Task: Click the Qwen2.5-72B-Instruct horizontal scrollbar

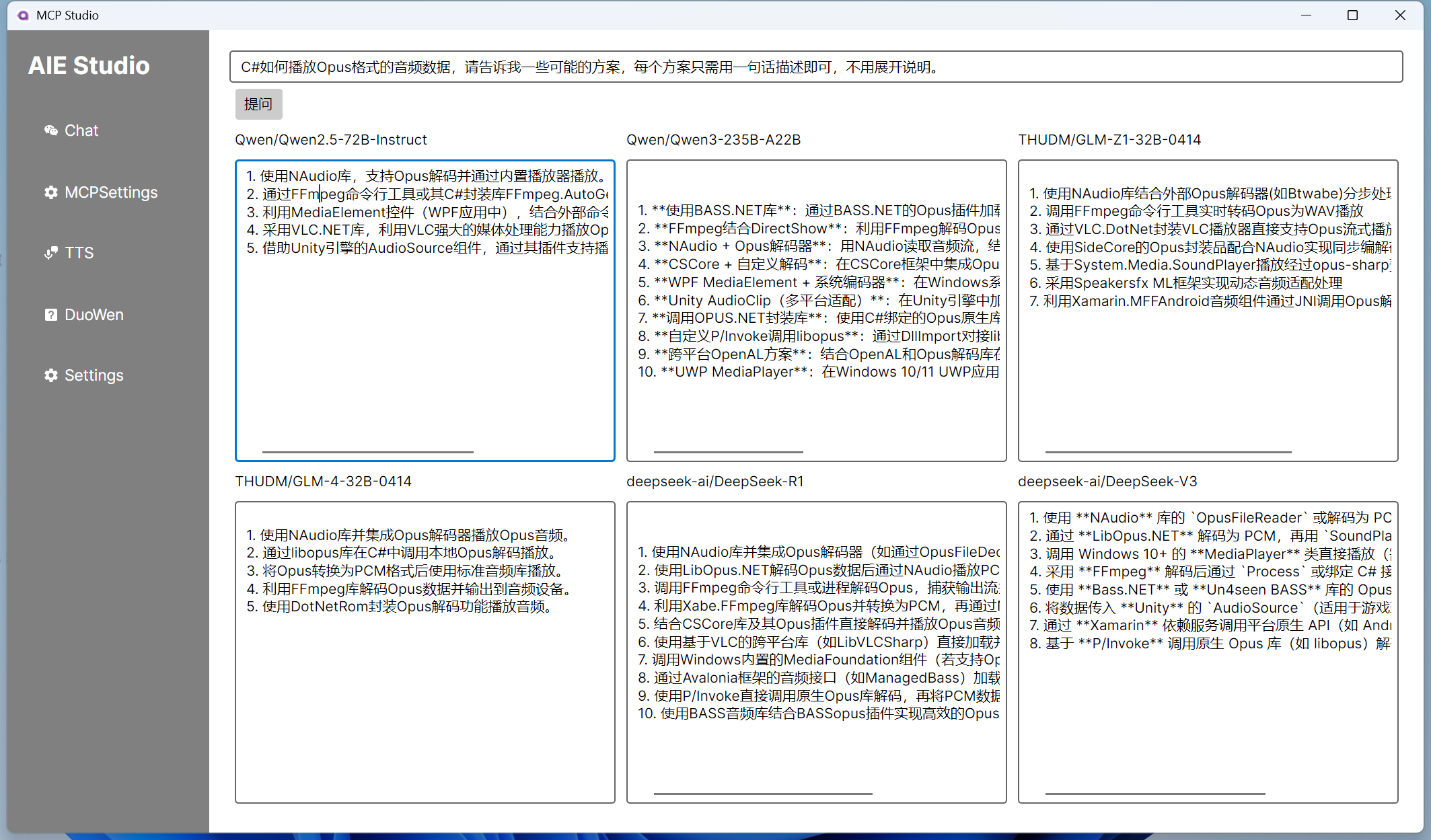Action: pyautogui.click(x=367, y=452)
